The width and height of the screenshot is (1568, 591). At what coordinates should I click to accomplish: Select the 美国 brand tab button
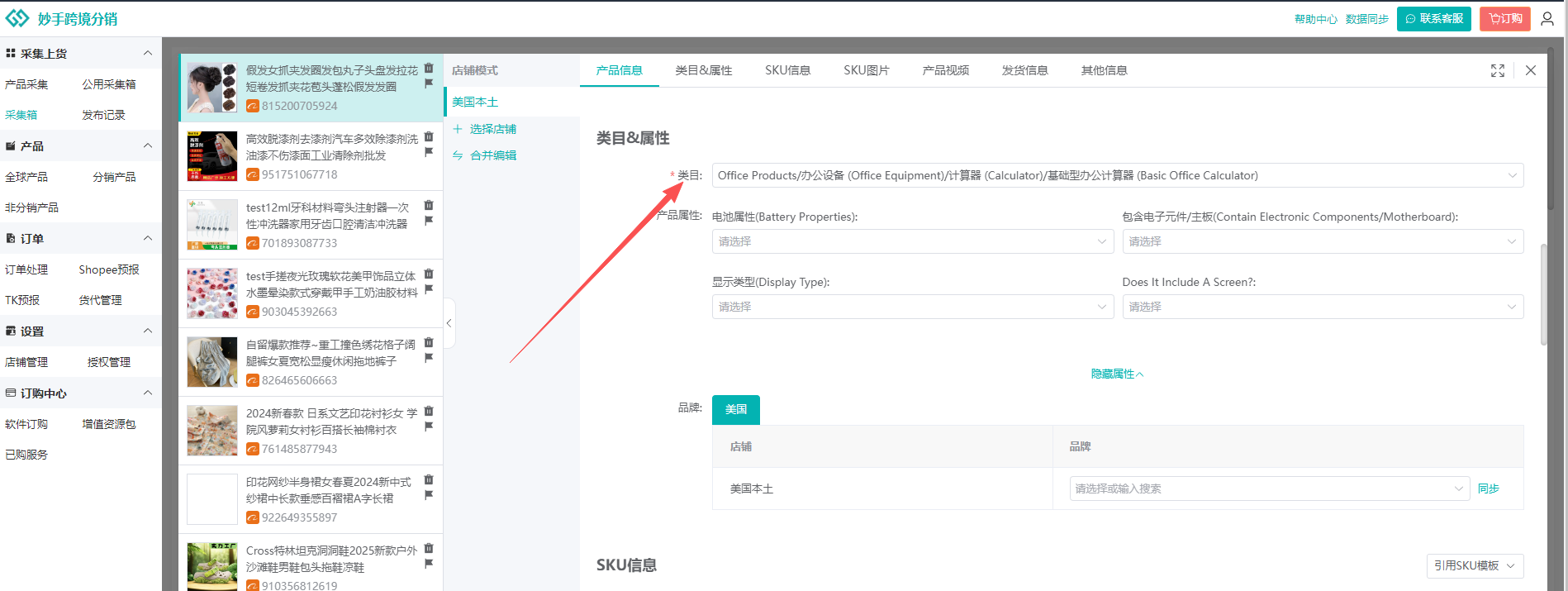(735, 409)
